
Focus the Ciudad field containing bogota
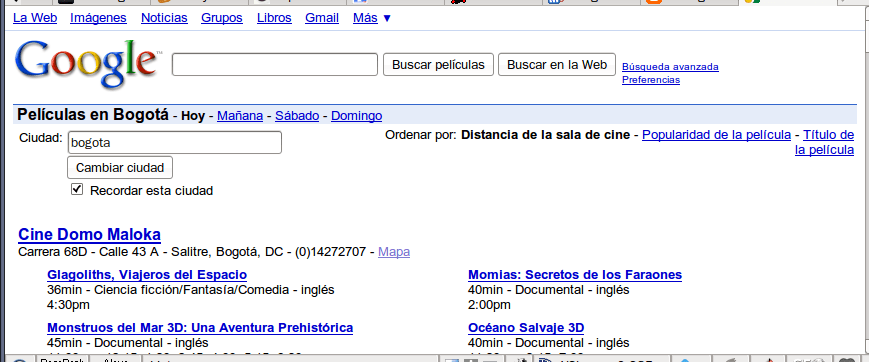(175, 142)
